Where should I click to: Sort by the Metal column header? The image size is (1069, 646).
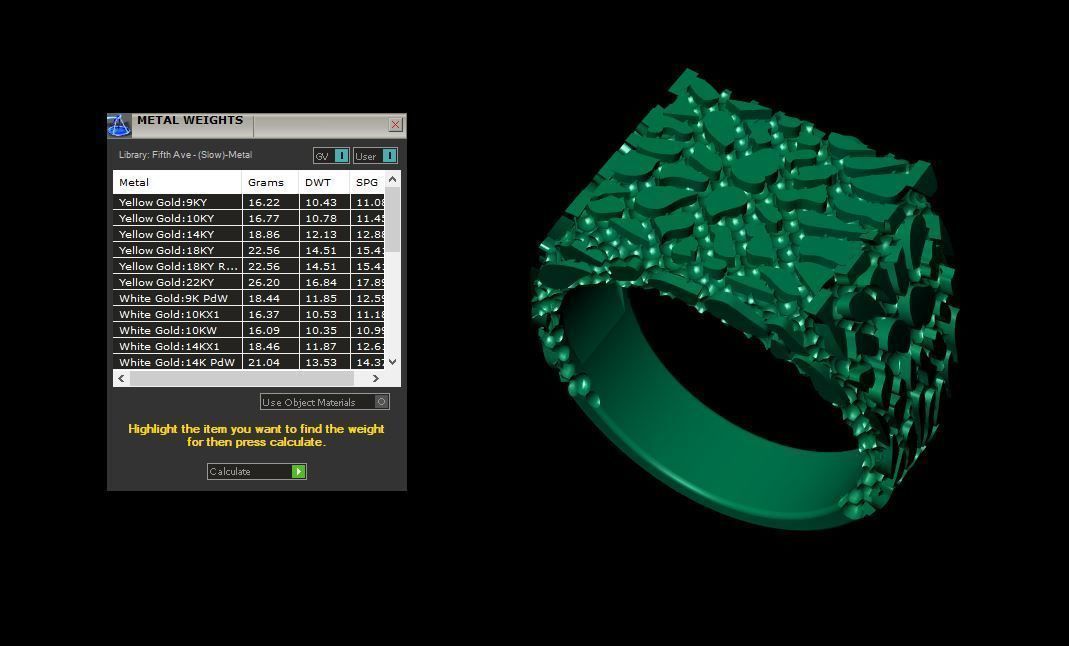pos(177,183)
